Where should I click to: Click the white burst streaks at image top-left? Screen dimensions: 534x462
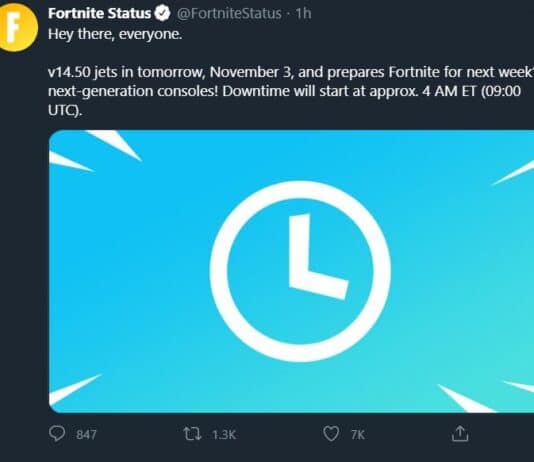(95, 150)
